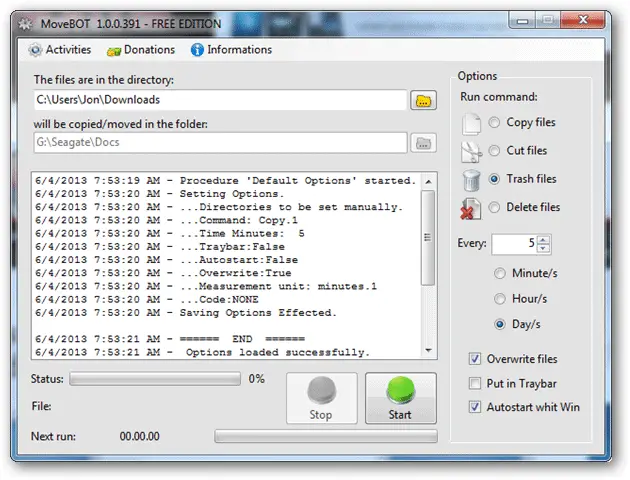Click the Next run 00.00.00 value
This screenshot has width=630, height=480.
coord(139,436)
